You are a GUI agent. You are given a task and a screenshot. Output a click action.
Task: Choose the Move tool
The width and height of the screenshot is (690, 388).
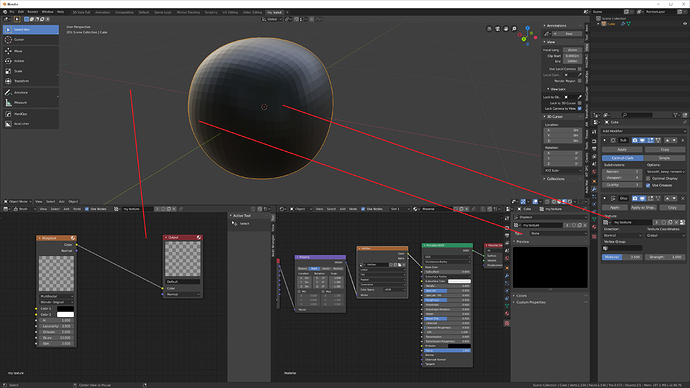click(x=31, y=51)
